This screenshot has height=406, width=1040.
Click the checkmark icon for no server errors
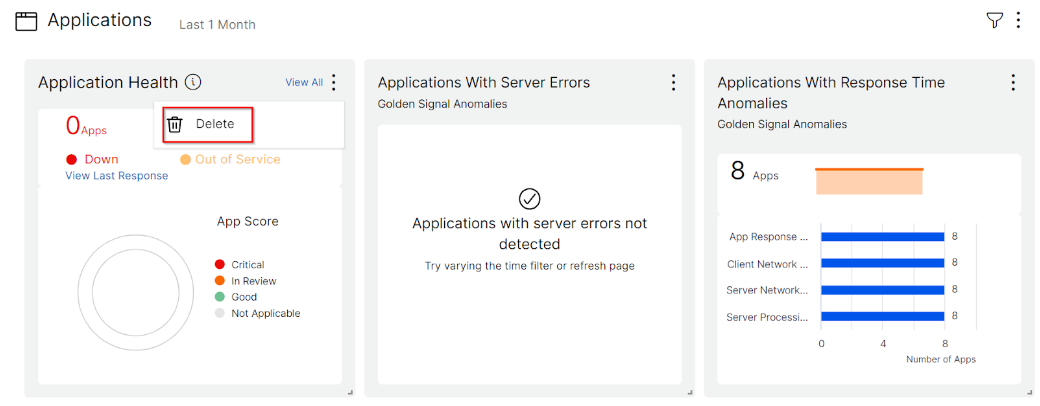[x=529, y=198]
